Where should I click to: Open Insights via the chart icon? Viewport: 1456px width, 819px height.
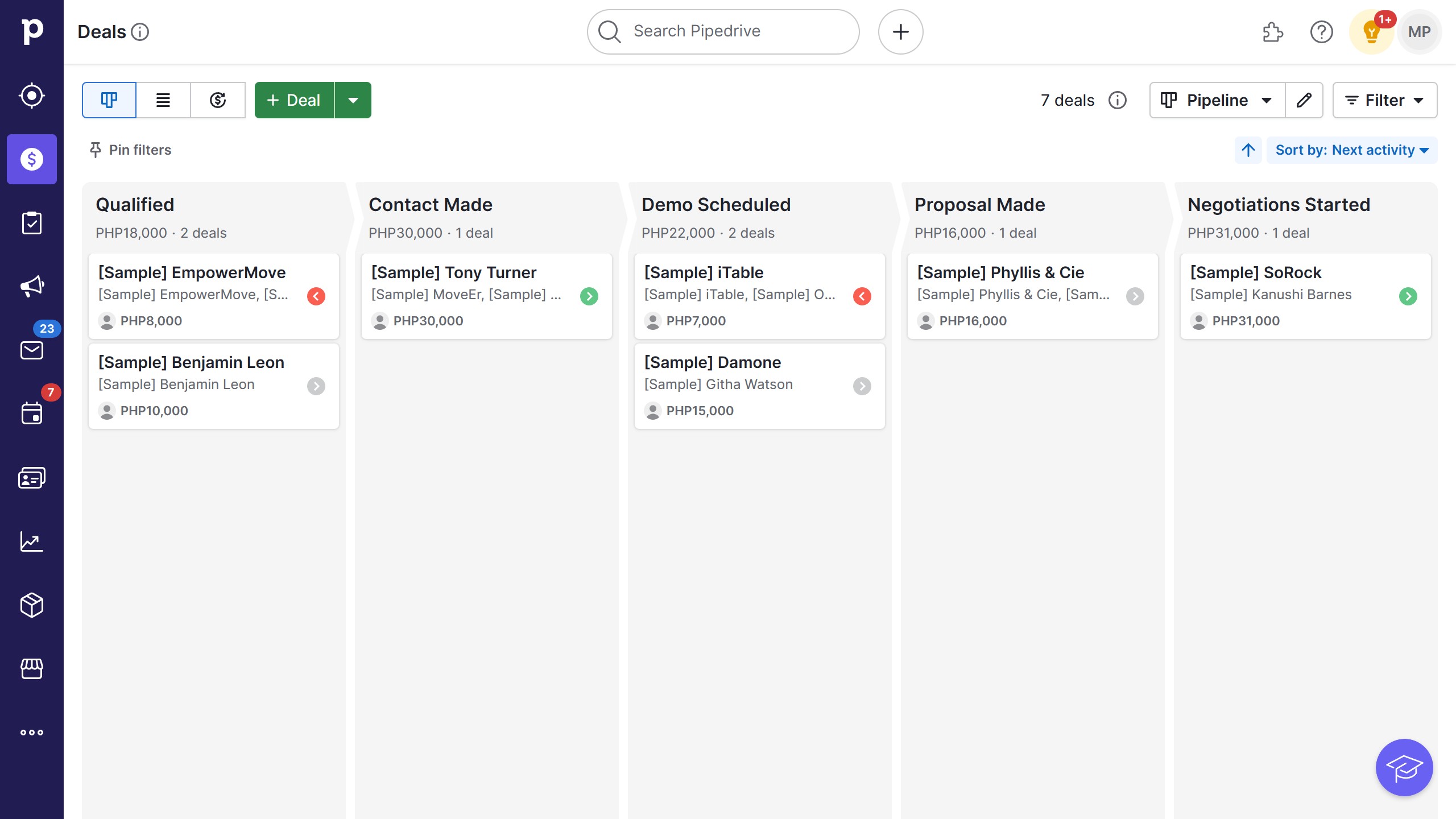(32, 541)
